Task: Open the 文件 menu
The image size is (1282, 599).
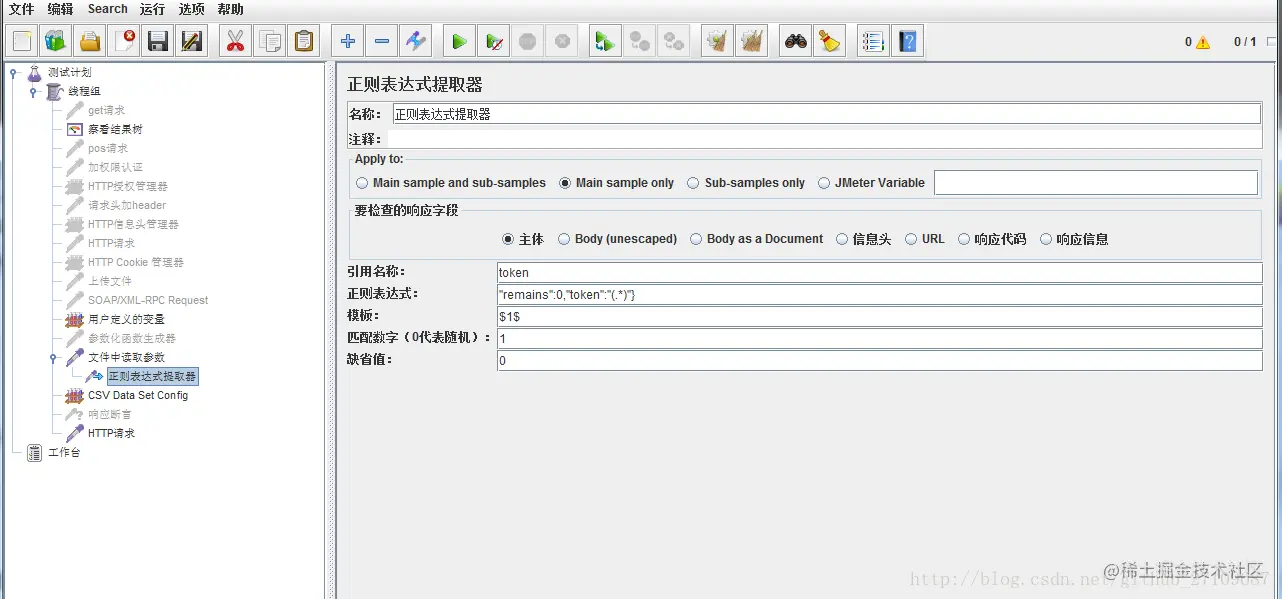Action: (22, 9)
